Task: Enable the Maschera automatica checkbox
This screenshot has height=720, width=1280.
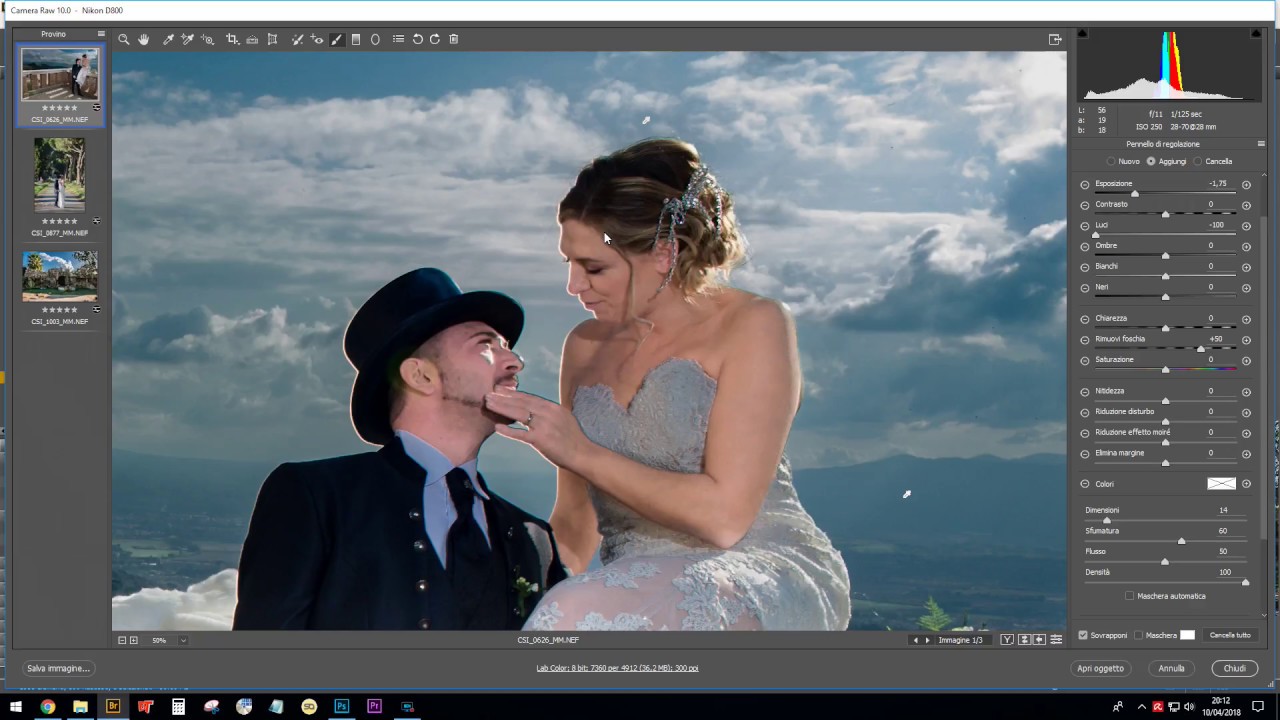Action: tap(1130, 596)
